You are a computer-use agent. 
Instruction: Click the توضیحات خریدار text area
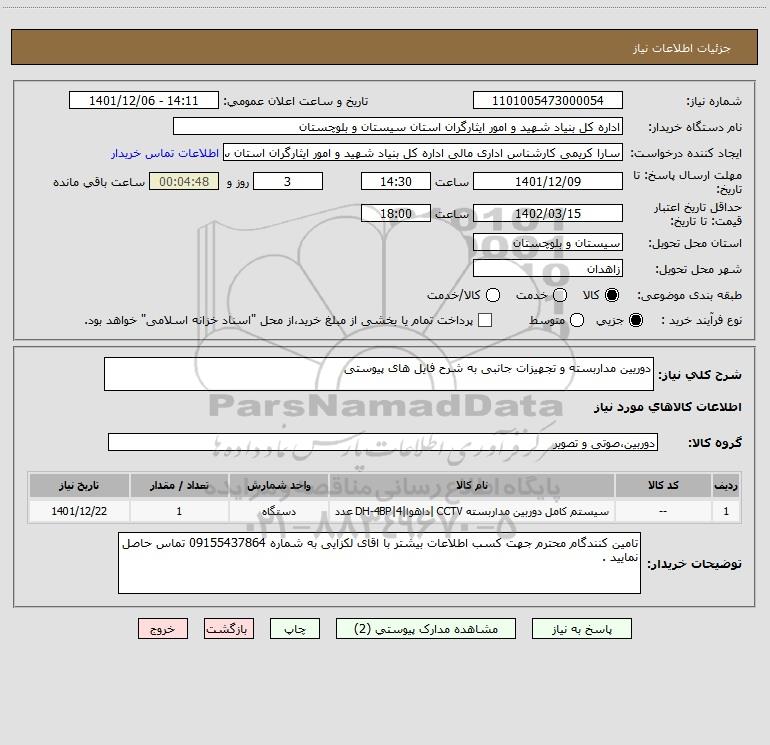[x=379, y=563]
